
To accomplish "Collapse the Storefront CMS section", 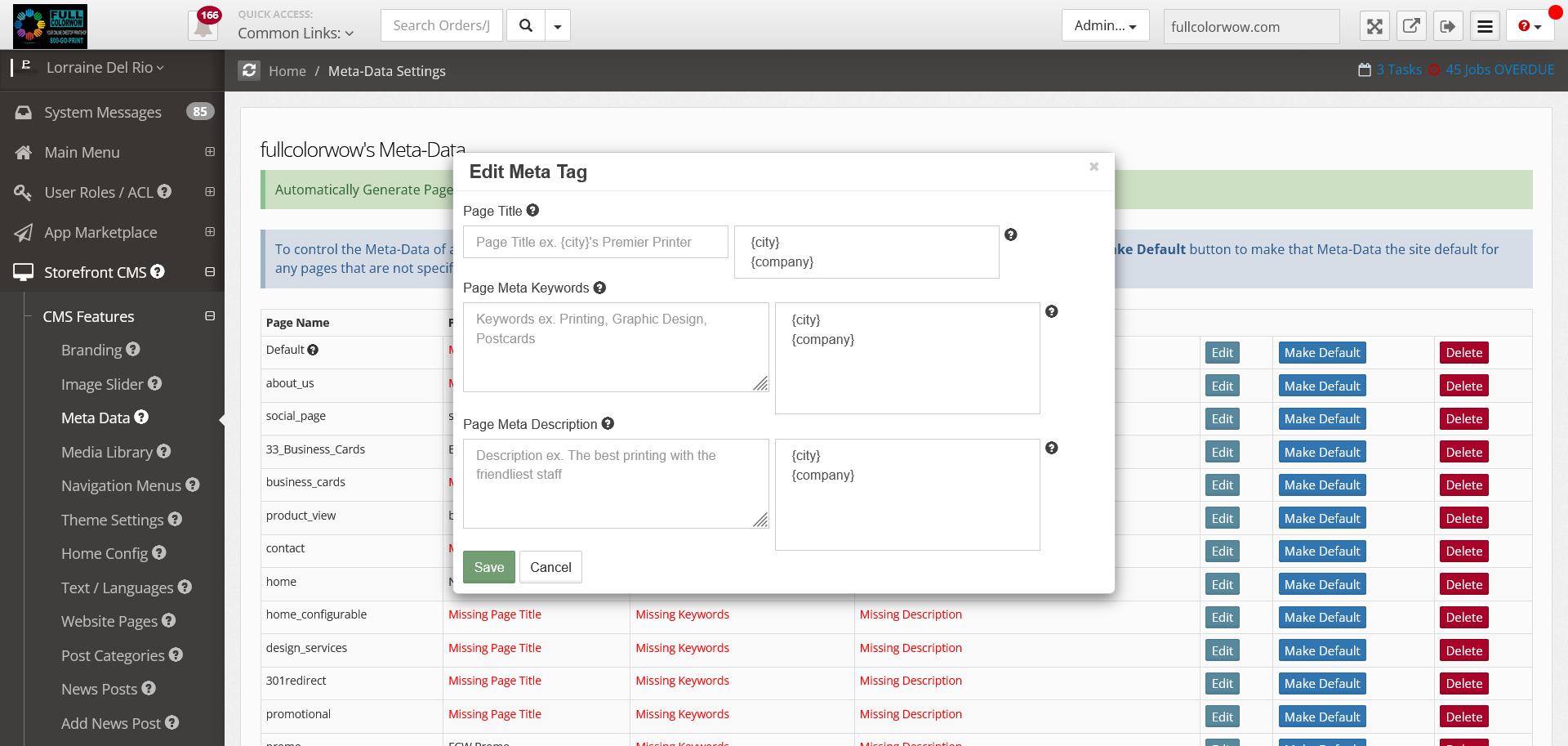I will [x=210, y=272].
